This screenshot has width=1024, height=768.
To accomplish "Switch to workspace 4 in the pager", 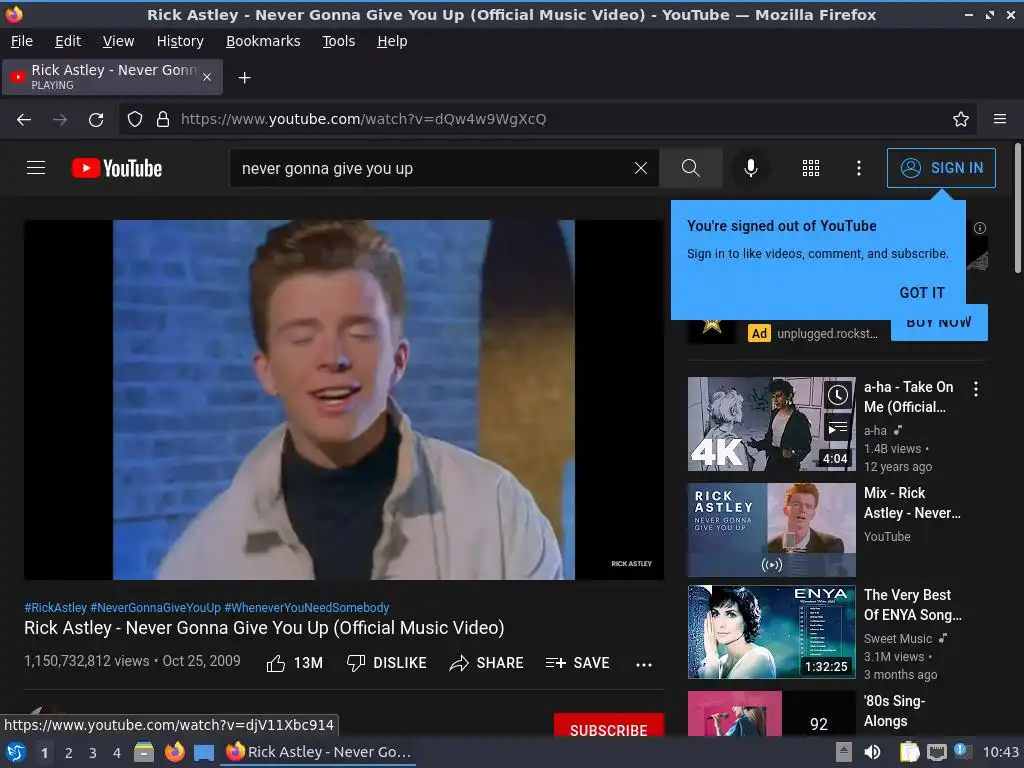I will pos(117,753).
